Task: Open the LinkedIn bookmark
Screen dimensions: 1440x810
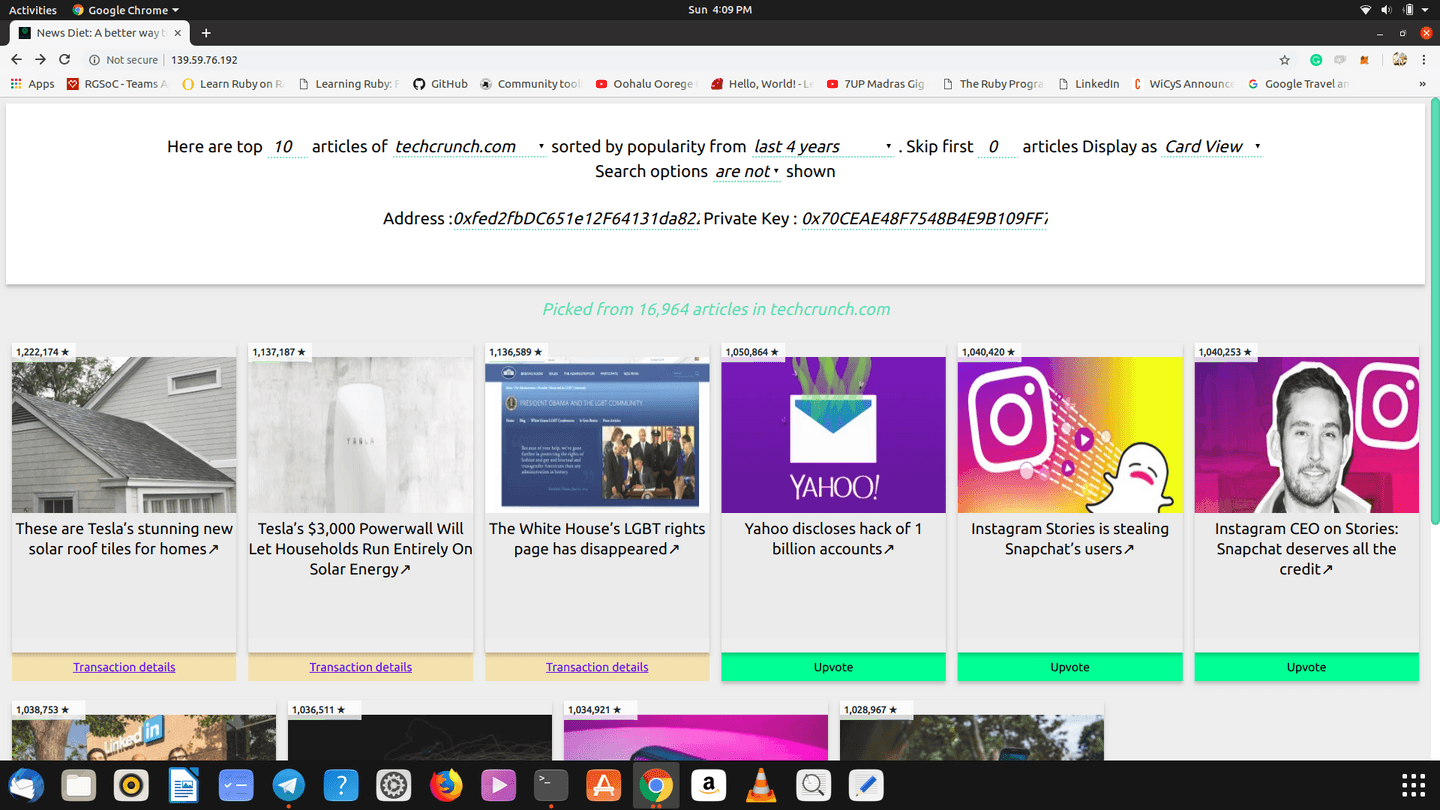Action: click(1088, 84)
